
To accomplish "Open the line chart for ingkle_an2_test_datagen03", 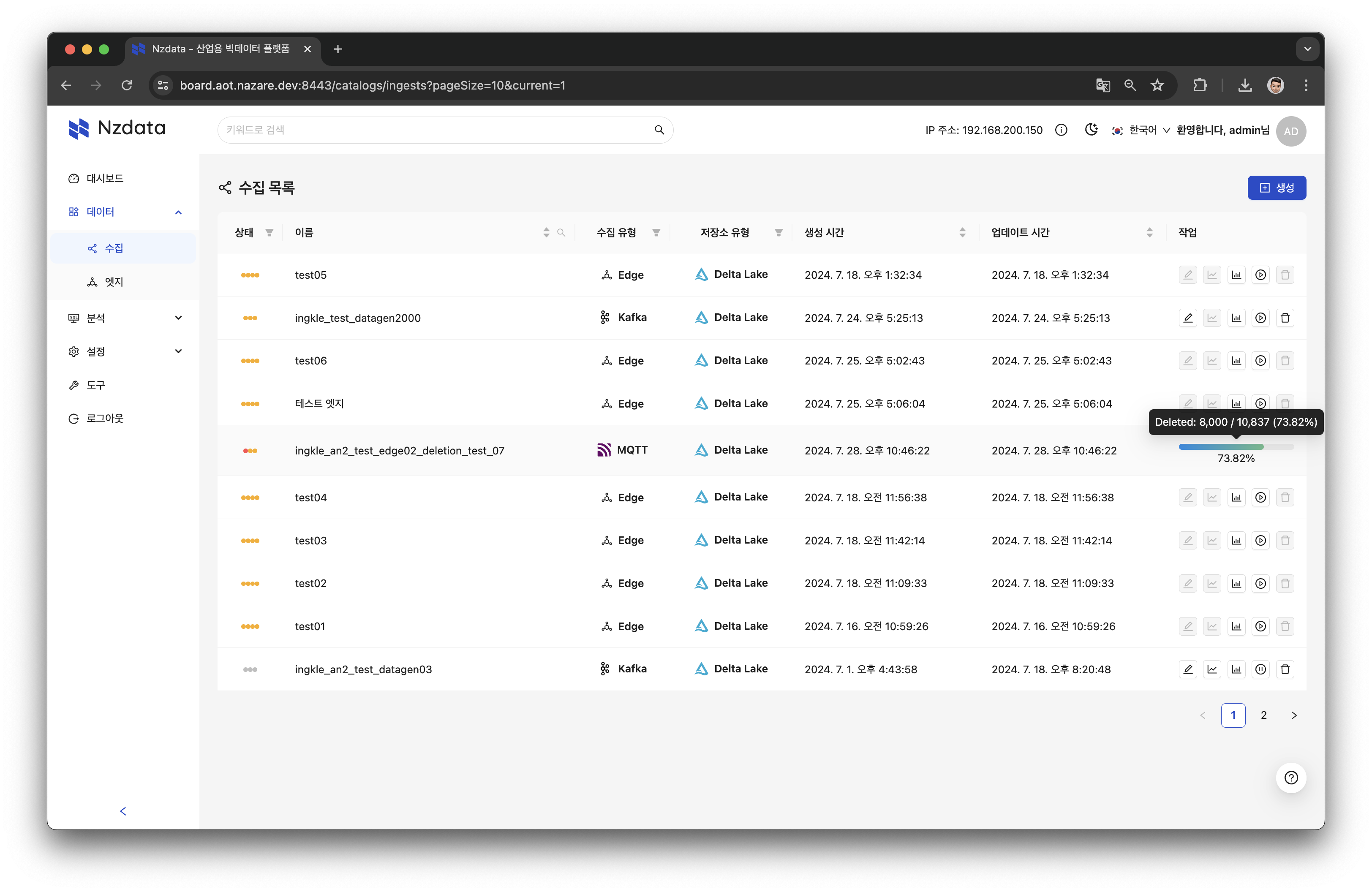I will pyautogui.click(x=1212, y=669).
